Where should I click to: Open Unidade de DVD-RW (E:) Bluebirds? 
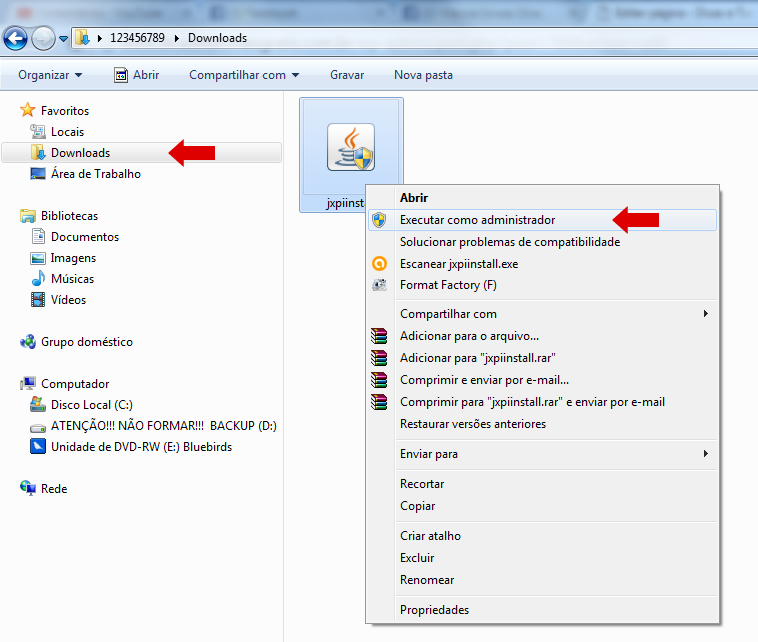click(x=142, y=447)
